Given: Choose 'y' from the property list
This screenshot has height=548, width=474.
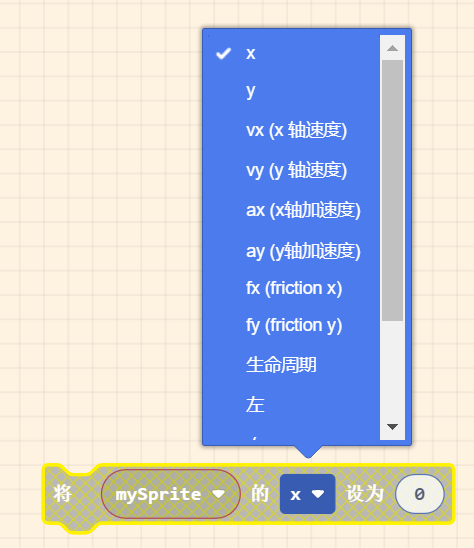Looking at the screenshot, I should click(x=291, y=92).
